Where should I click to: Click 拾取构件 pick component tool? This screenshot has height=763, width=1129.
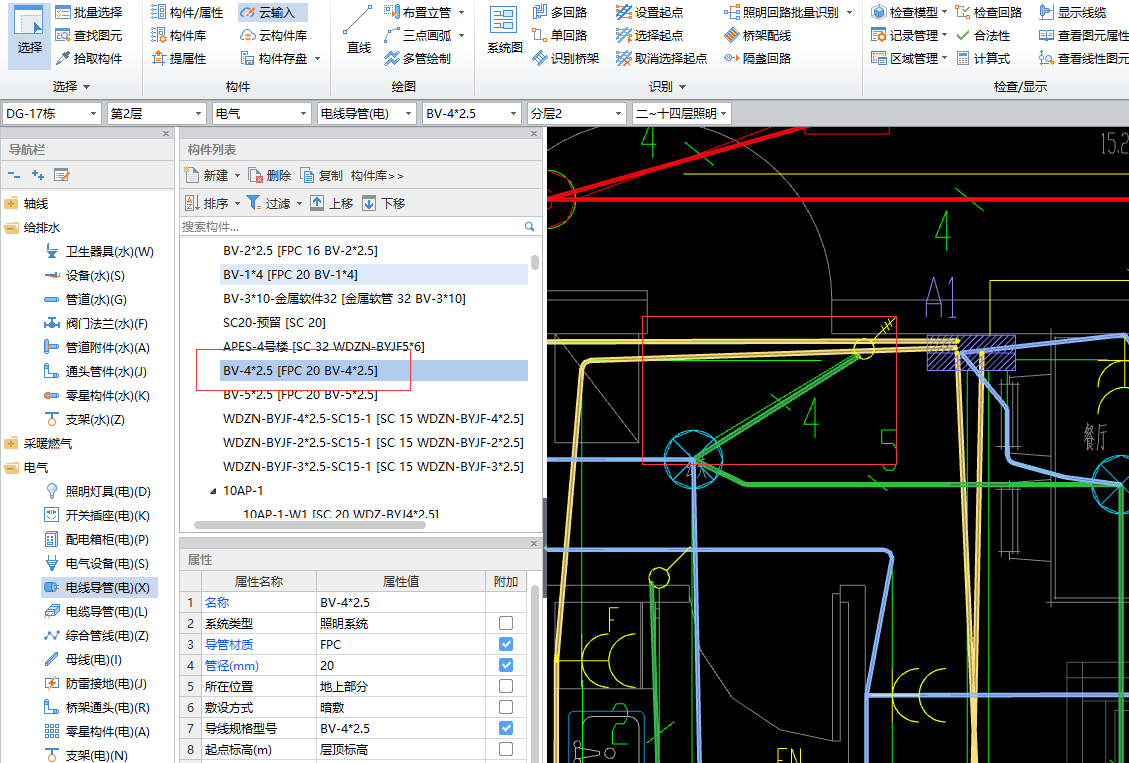coord(89,58)
